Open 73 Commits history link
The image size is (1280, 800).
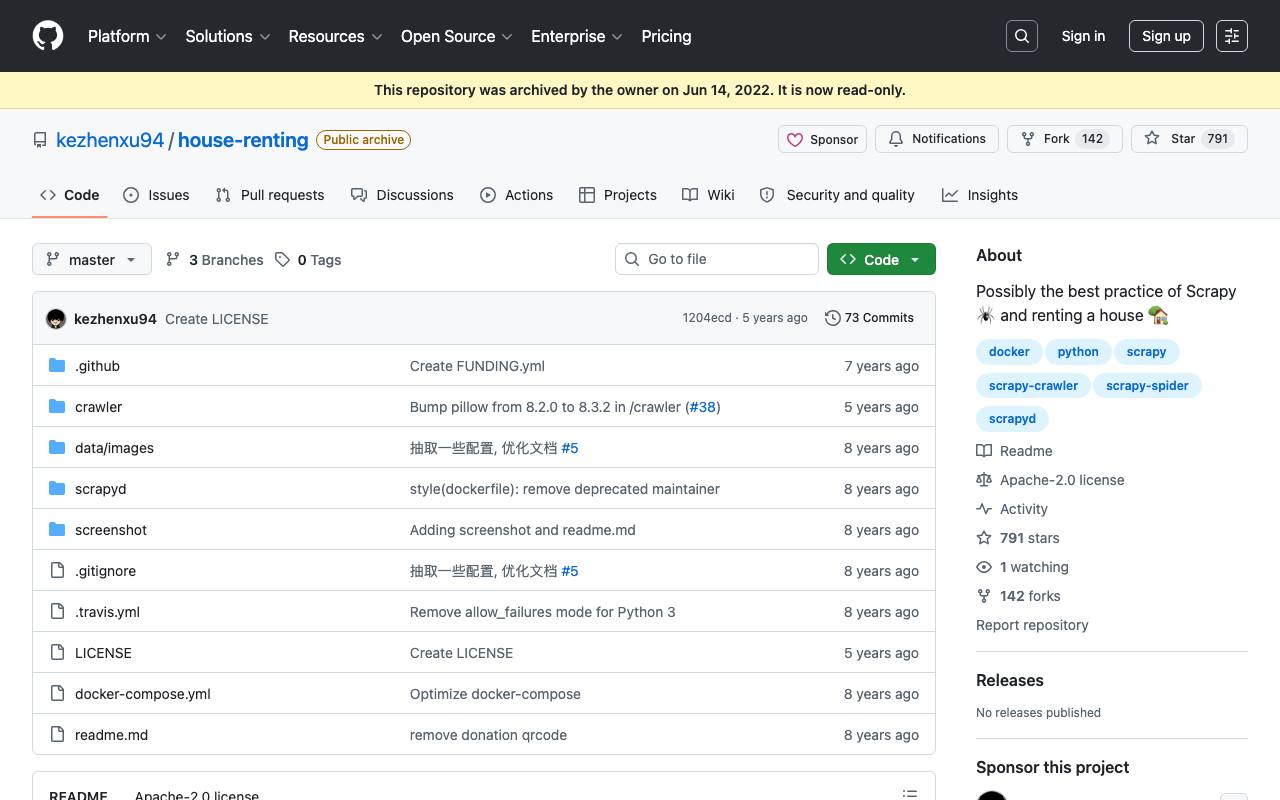(869, 318)
